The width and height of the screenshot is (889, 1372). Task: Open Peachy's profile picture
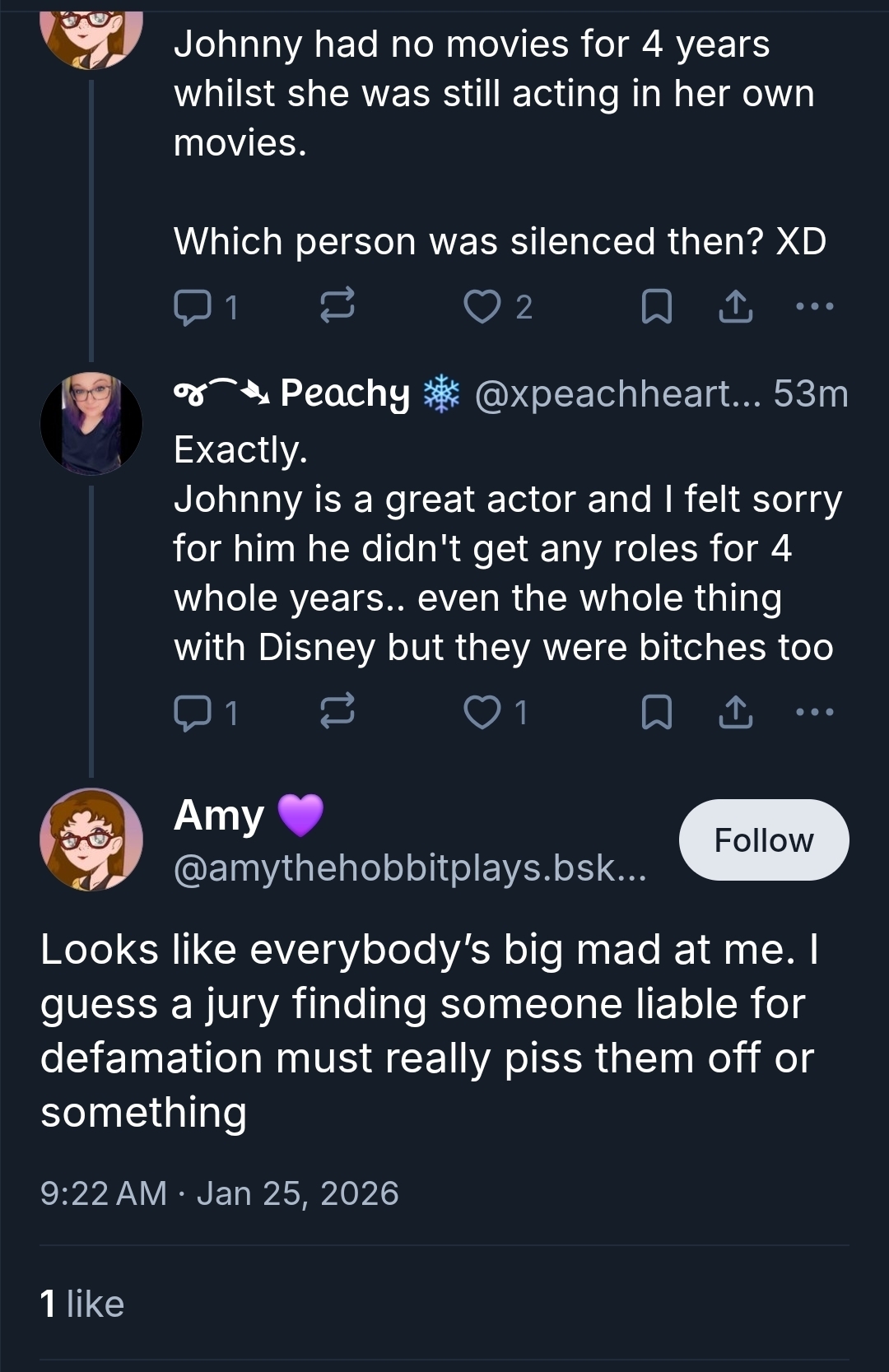click(91, 424)
